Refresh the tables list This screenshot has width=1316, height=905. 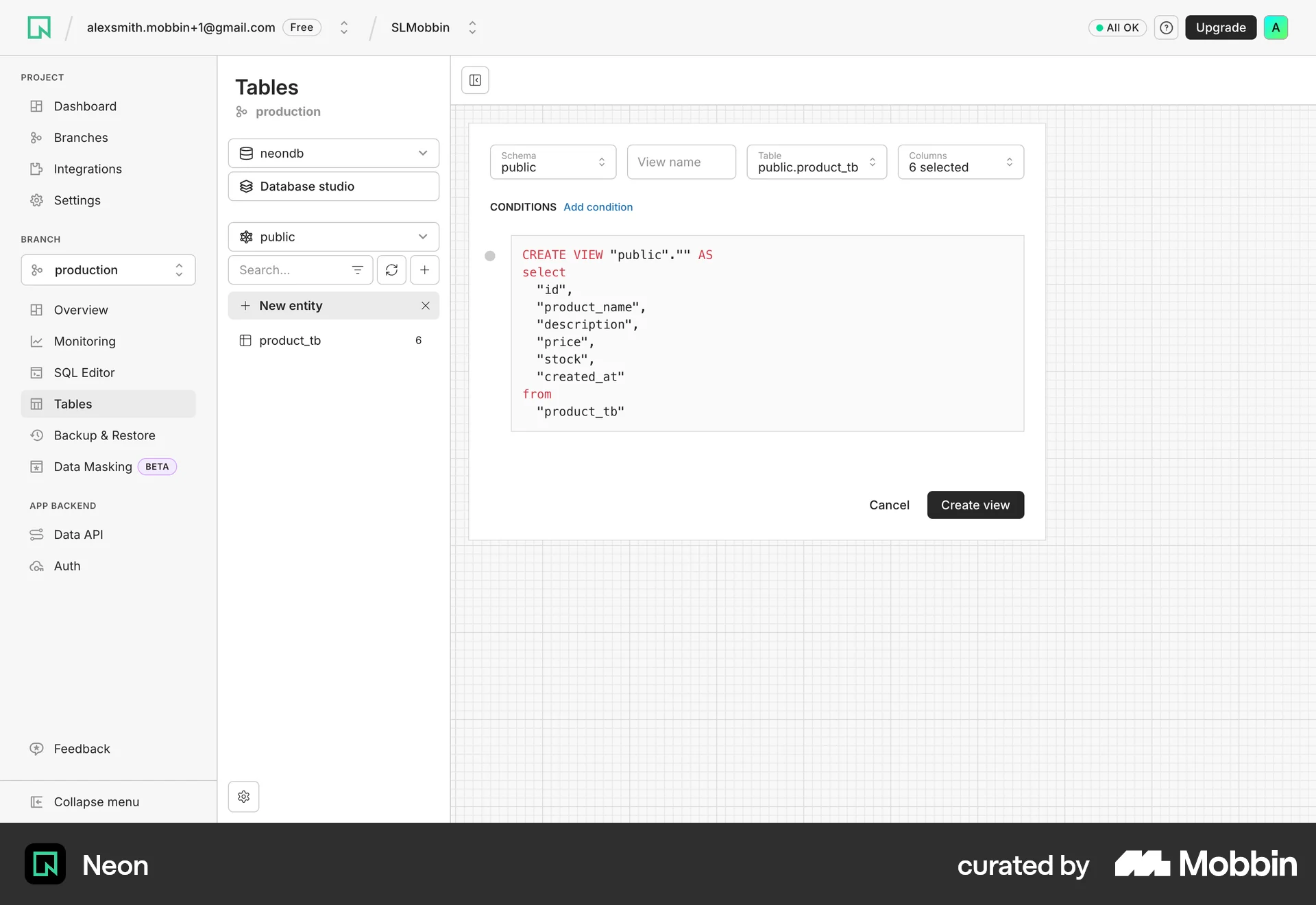[391, 270]
